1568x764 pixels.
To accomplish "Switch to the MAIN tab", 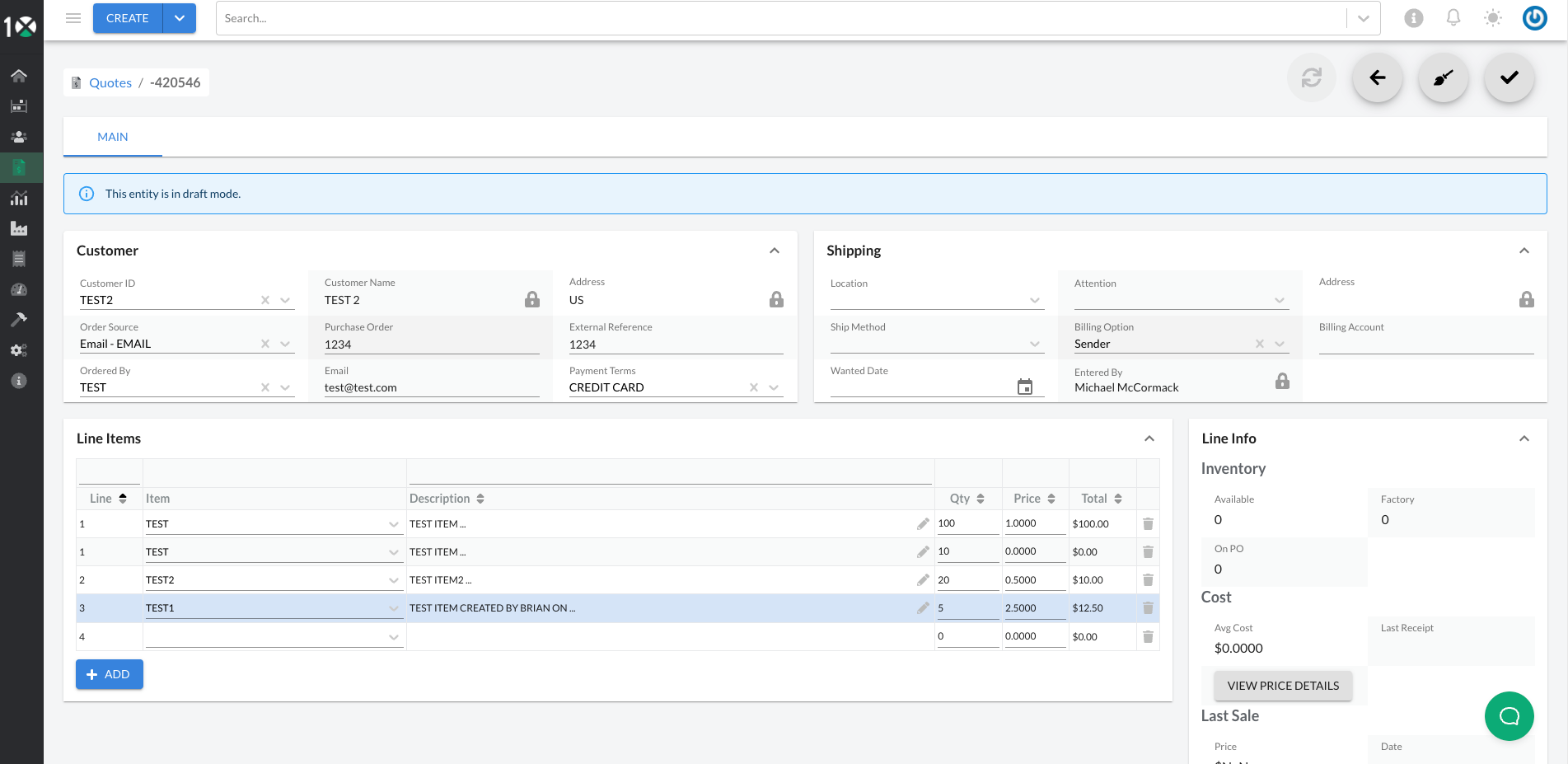I will (x=112, y=136).
